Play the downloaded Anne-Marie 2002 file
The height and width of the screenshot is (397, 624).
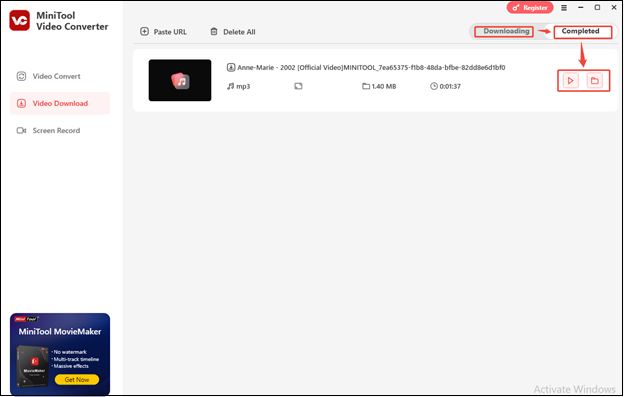click(570, 81)
